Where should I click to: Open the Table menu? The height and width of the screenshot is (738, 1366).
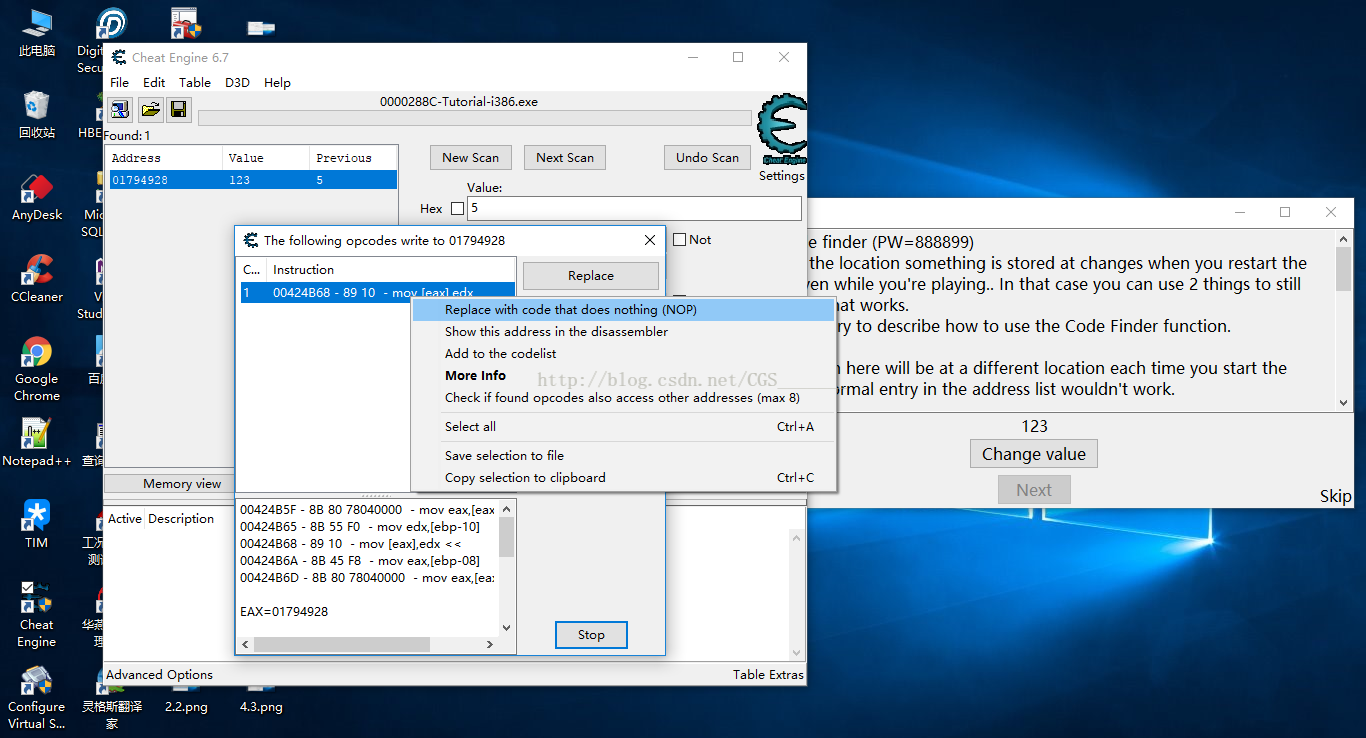coord(195,83)
